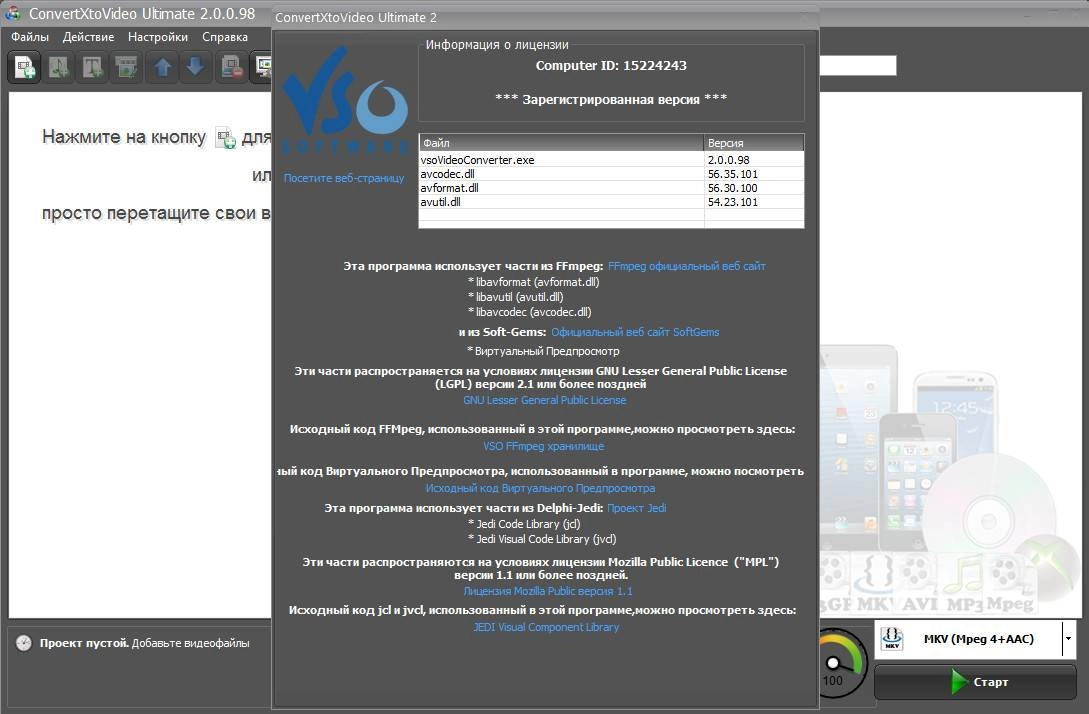
Task: Click the Computer ID: 15224243 text
Action: click(x=611, y=65)
